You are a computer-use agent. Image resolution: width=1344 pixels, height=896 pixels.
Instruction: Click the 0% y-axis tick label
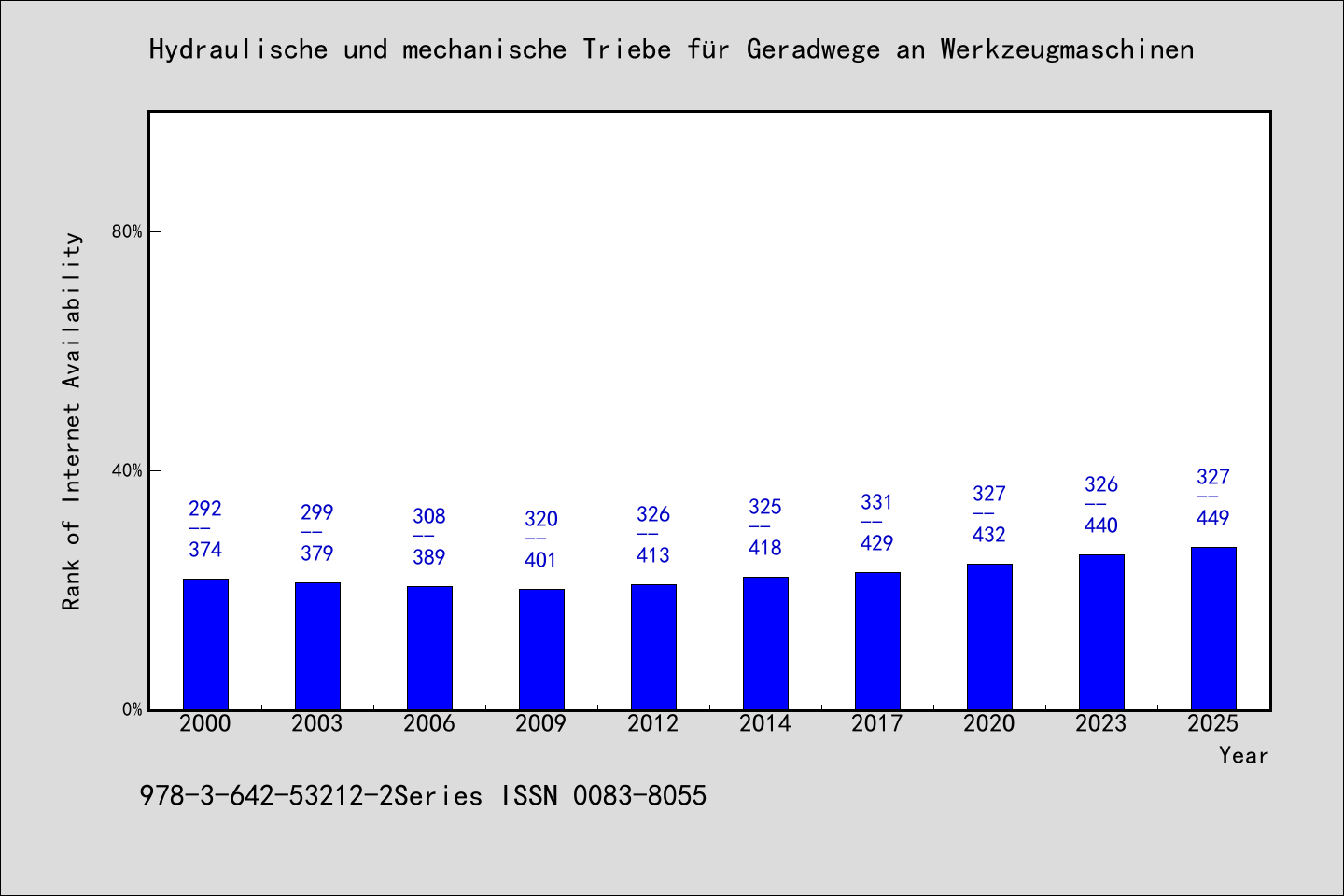point(132,709)
